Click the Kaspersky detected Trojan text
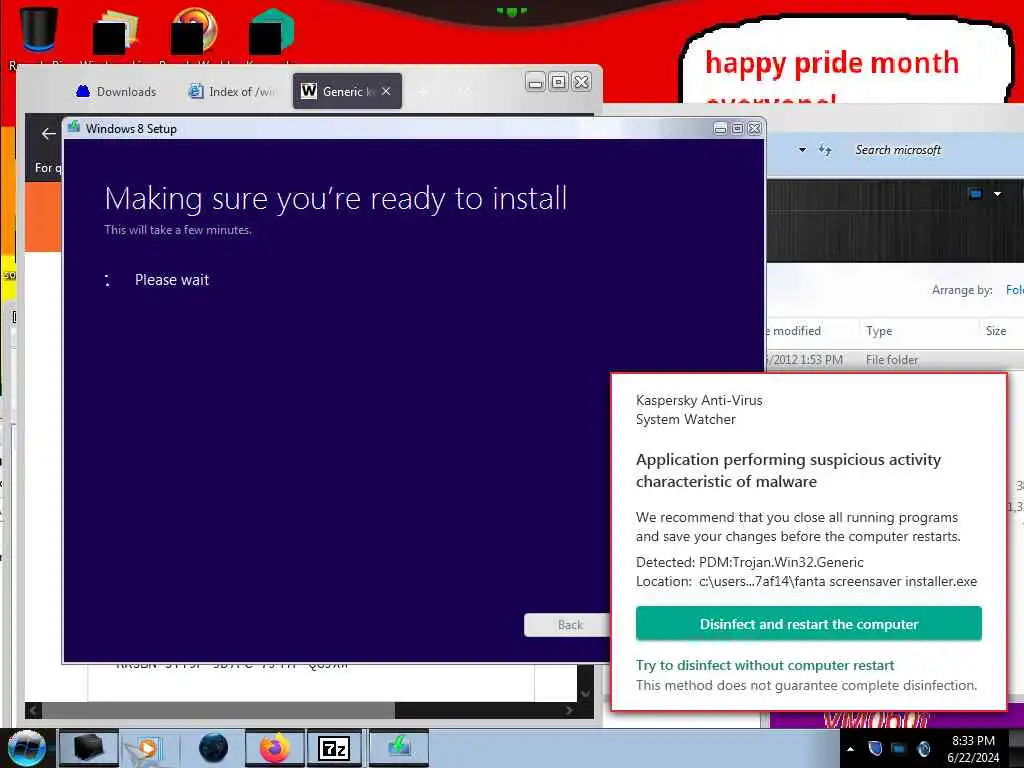Image resolution: width=1024 pixels, height=768 pixels. click(750, 562)
